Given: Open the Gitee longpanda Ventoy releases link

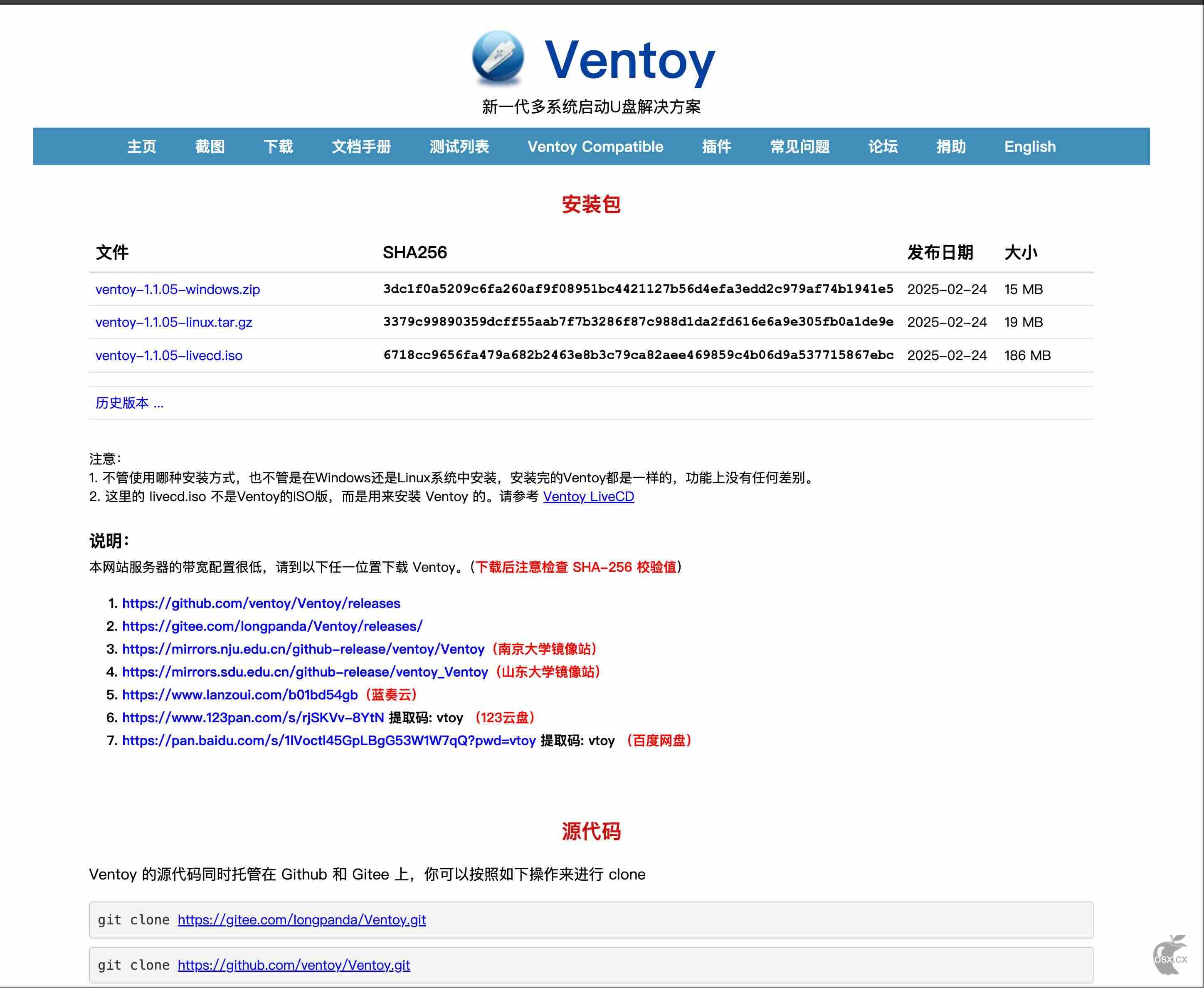Looking at the screenshot, I should [x=272, y=626].
